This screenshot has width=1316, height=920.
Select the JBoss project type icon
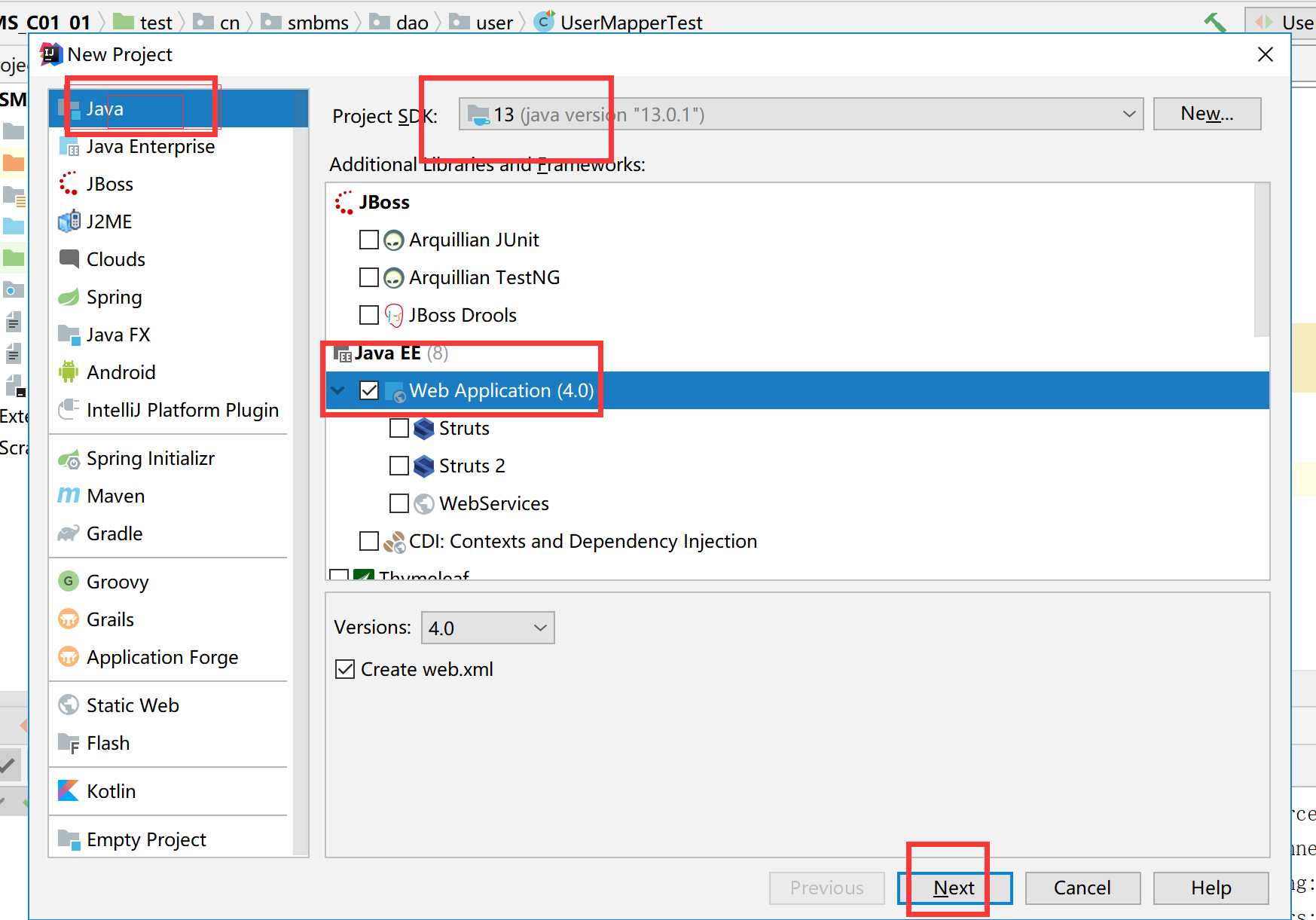coord(69,184)
